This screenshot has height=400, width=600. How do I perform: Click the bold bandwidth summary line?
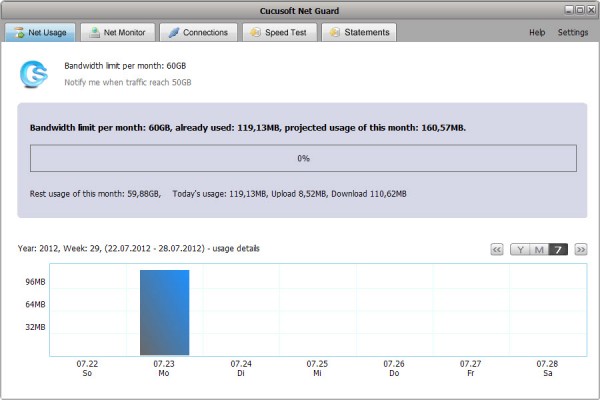[248, 128]
